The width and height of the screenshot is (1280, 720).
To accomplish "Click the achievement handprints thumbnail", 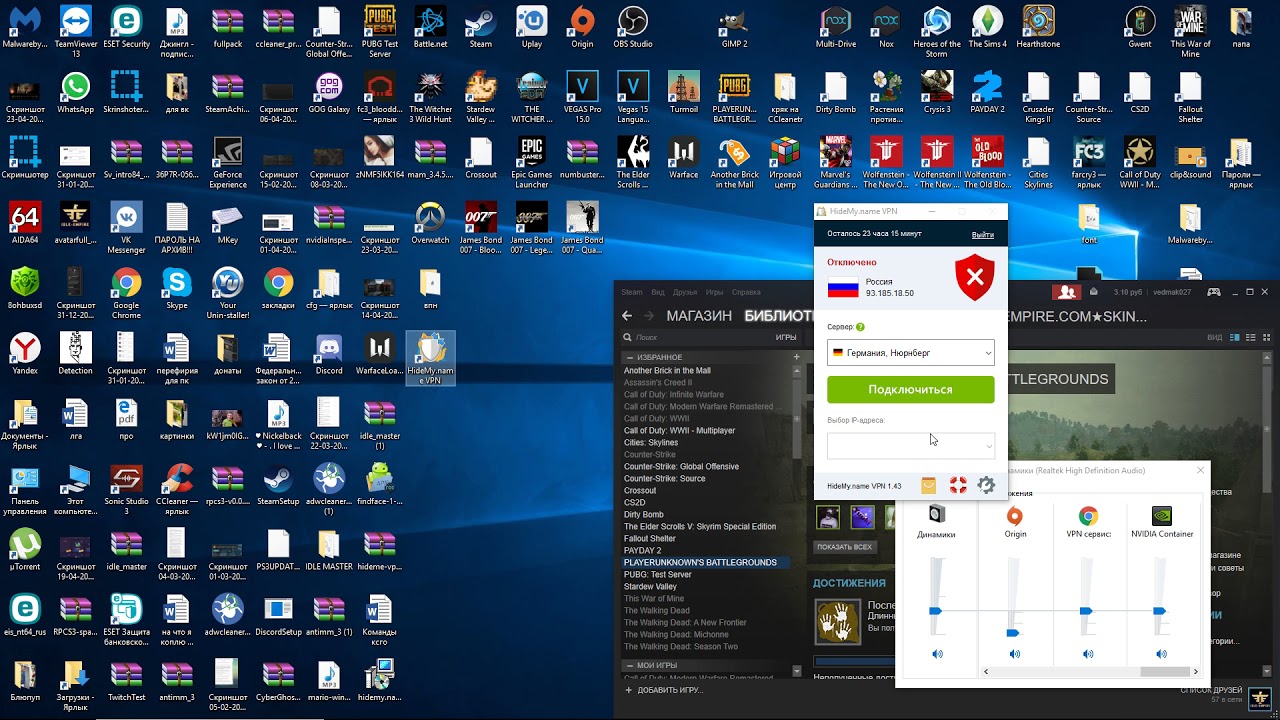I will 838,622.
